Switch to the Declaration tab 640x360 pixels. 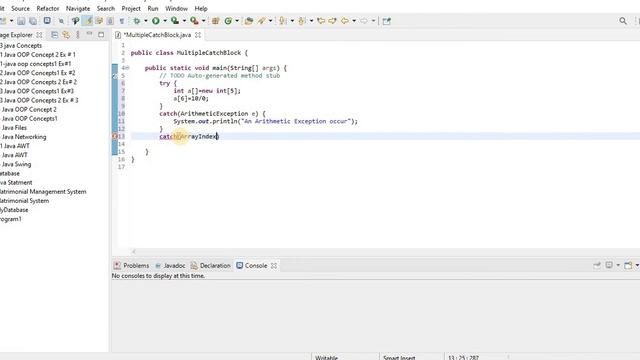[211, 266]
